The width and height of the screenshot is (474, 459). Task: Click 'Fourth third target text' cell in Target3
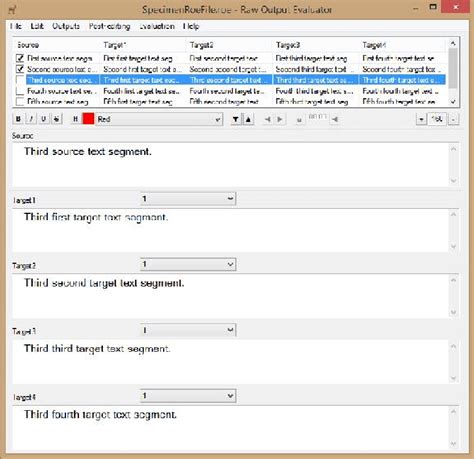(x=314, y=91)
